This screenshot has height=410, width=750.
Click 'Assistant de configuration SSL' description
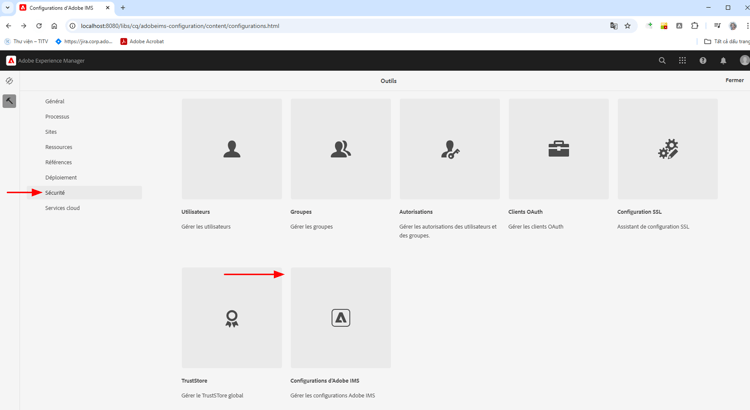tap(653, 227)
